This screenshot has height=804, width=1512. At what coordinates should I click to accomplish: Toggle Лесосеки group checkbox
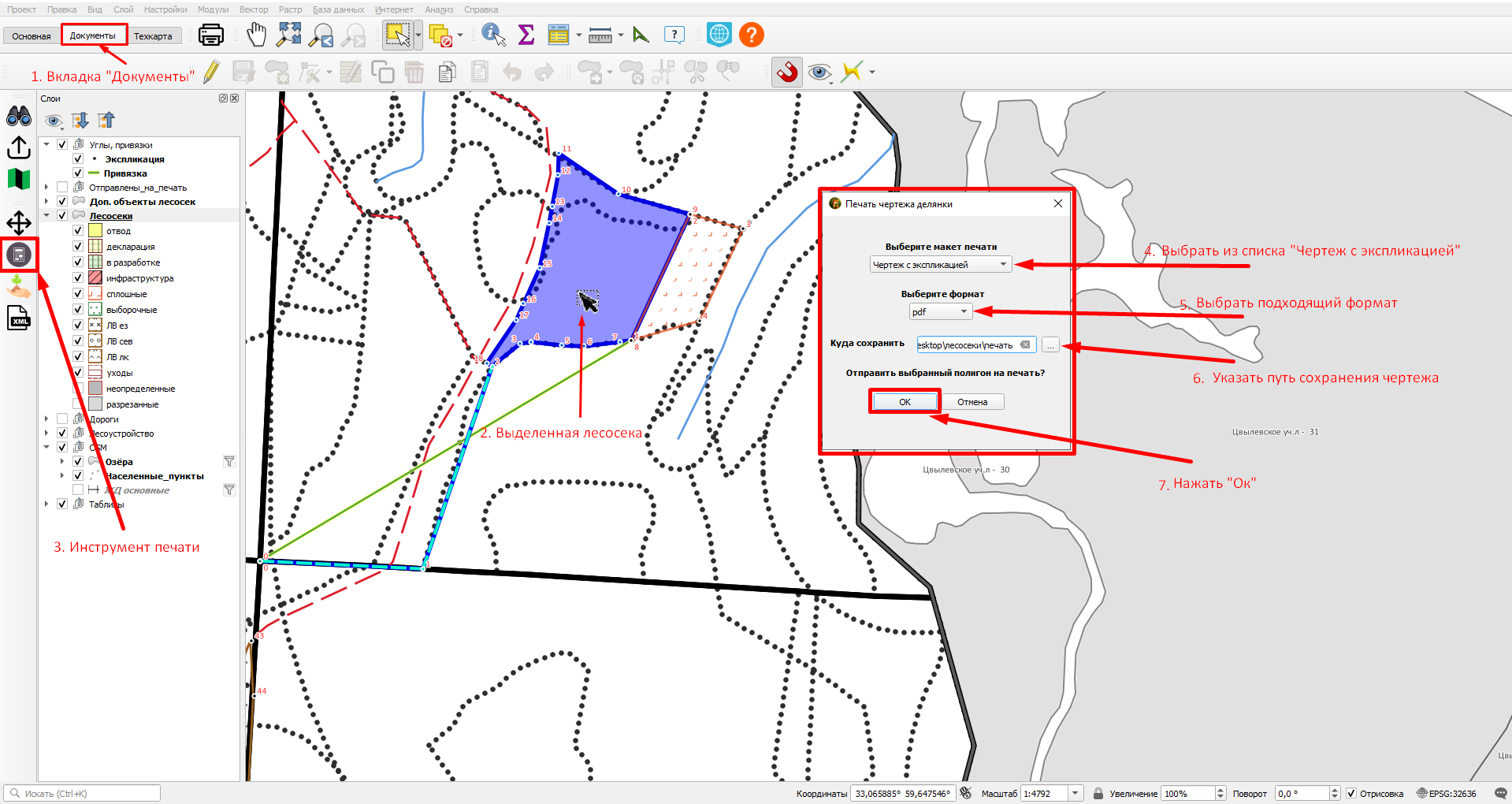point(62,216)
